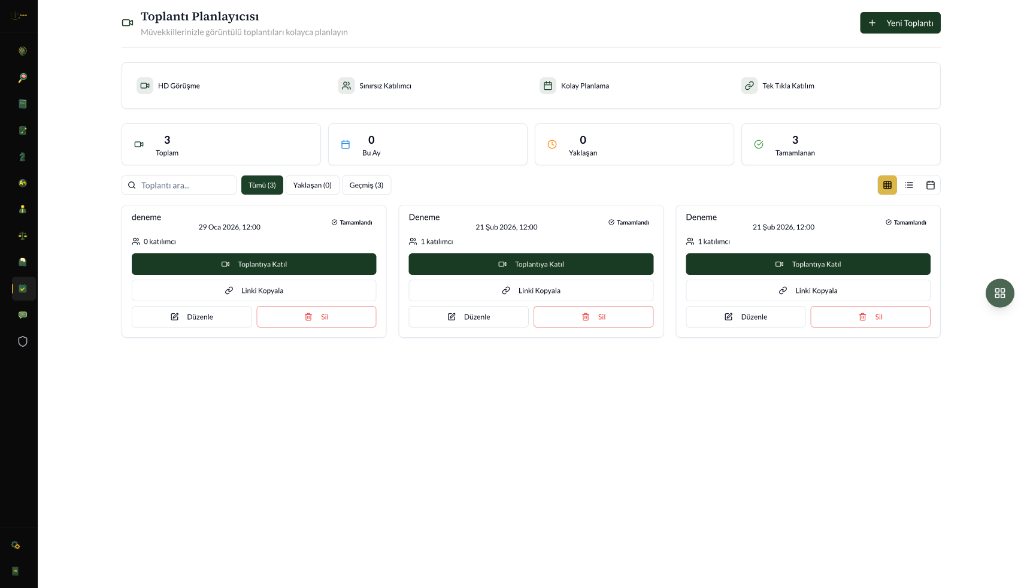Open the floating quick menu grid button
Viewport: 1024px width, 588px height.
pos(999,292)
